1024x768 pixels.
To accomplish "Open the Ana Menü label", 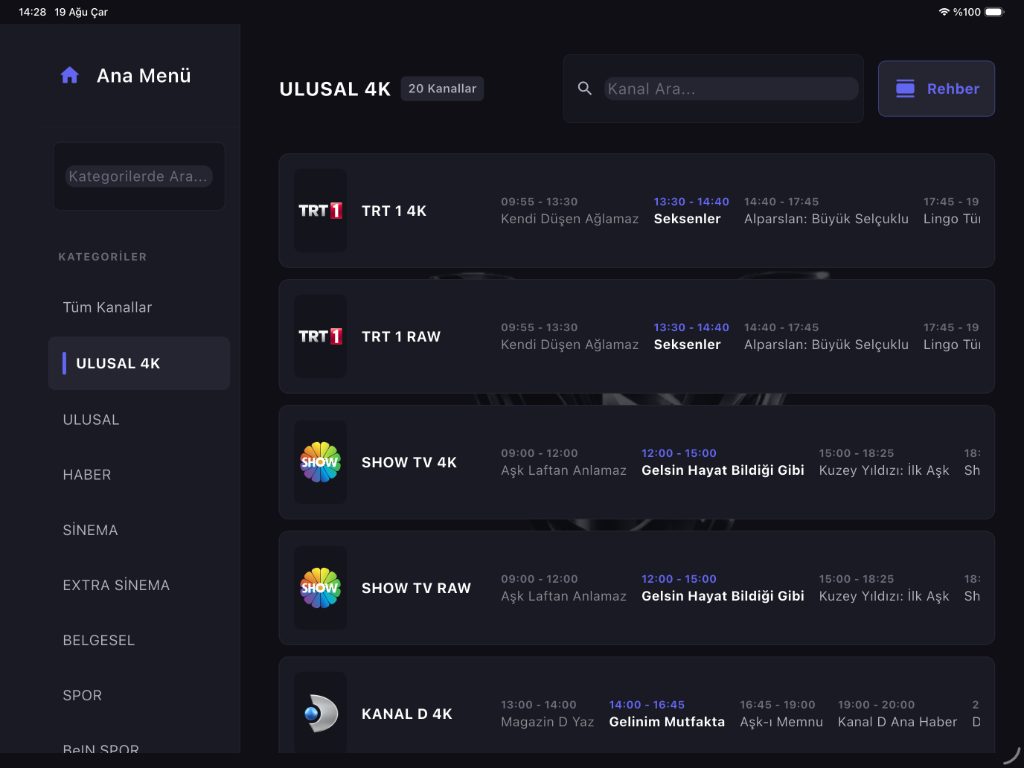I will point(144,76).
